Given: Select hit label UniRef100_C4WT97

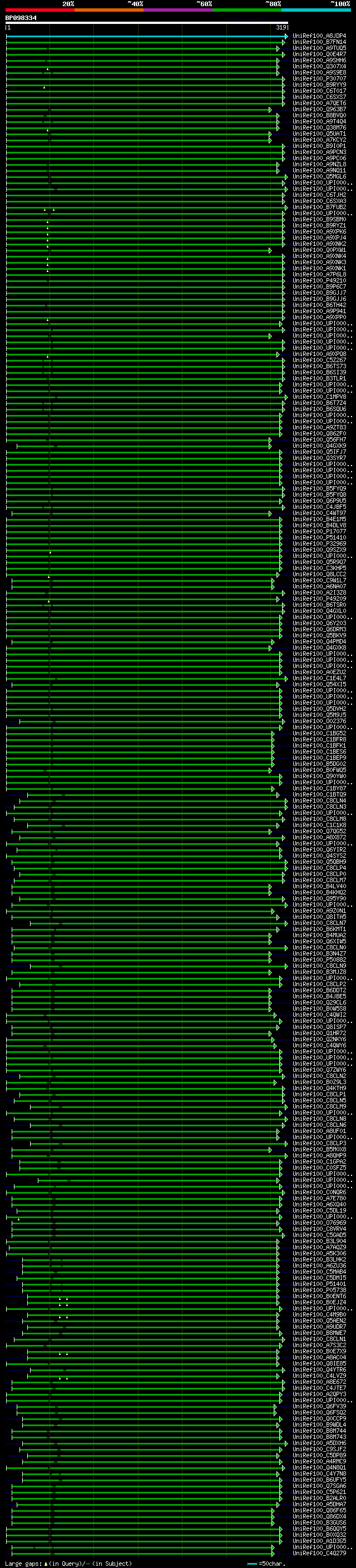Looking at the screenshot, I should pyautogui.click(x=319, y=513).
